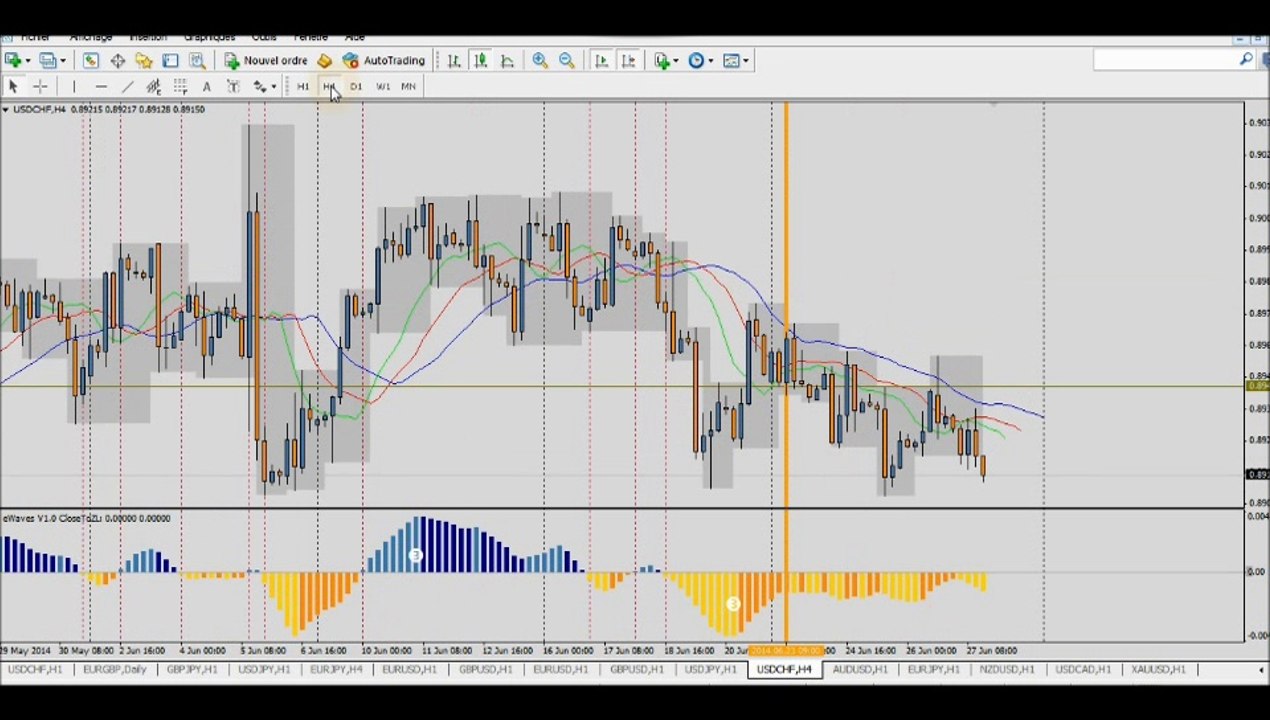Launch MetaEditor with the yellow book icon
The height and width of the screenshot is (720, 1270).
click(323, 61)
